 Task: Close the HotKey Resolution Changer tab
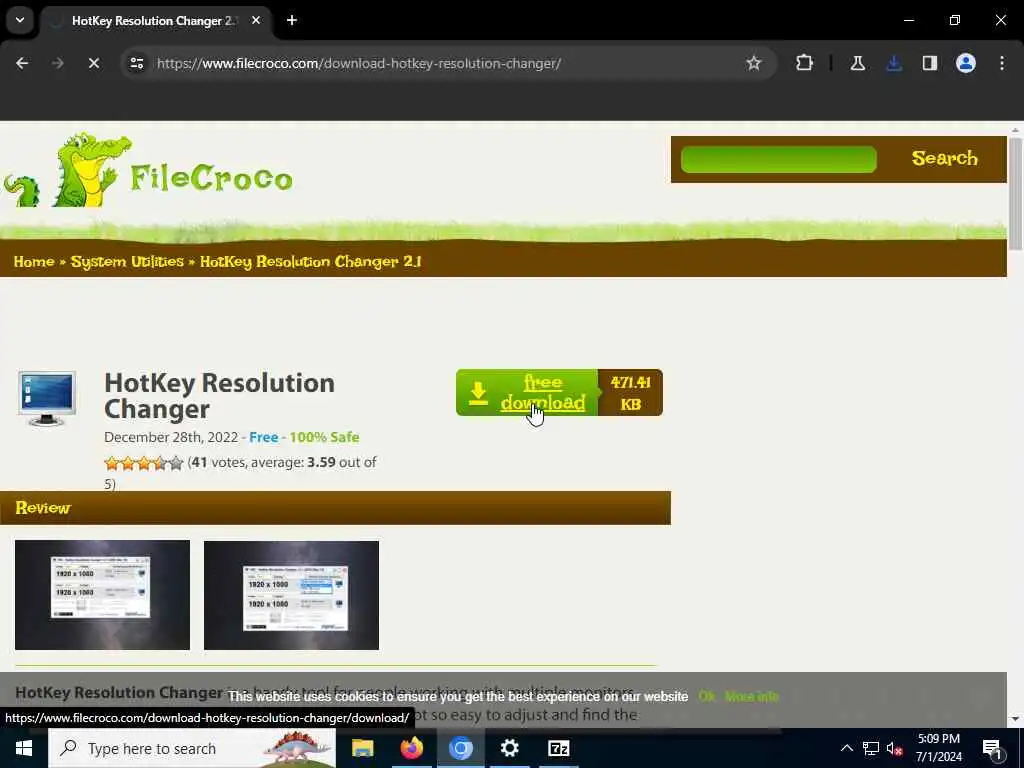tap(256, 20)
